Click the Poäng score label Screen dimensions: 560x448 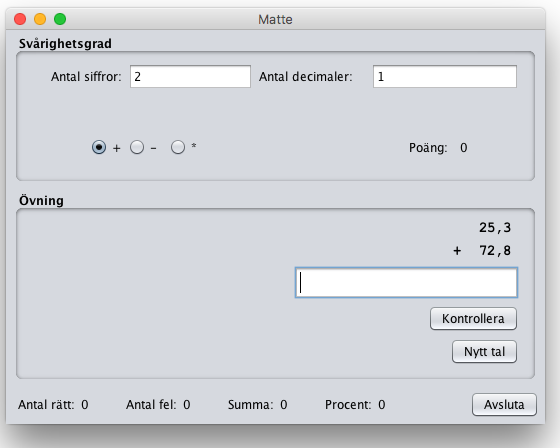click(x=428, y=148)
